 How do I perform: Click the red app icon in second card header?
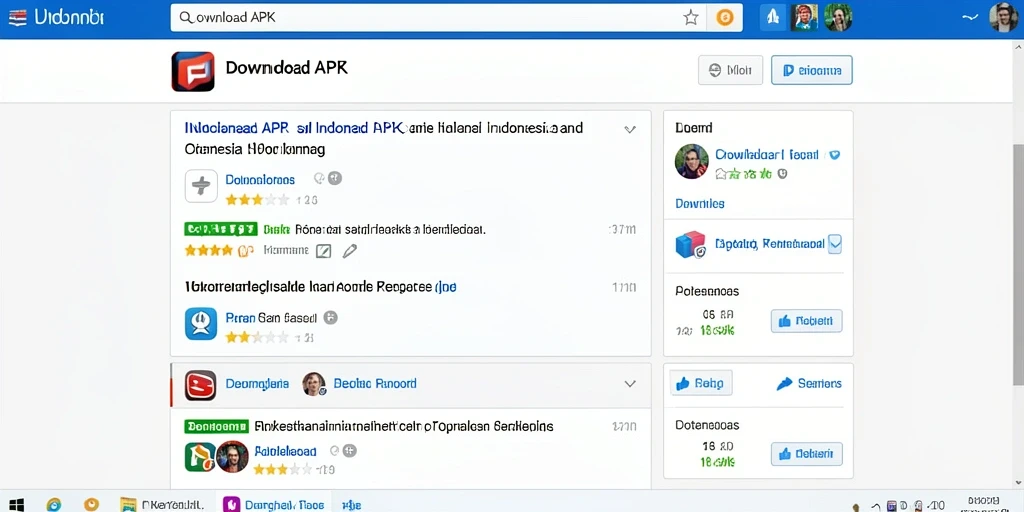200,385
